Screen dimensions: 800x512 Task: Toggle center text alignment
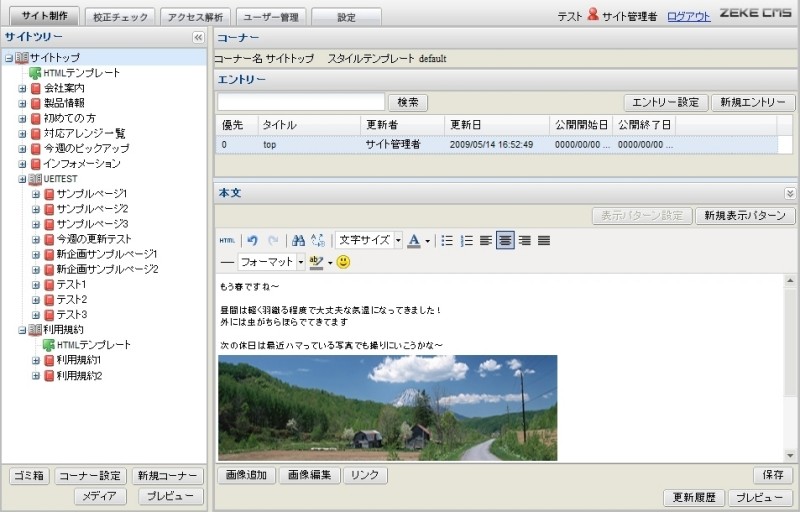pos(505,241)
